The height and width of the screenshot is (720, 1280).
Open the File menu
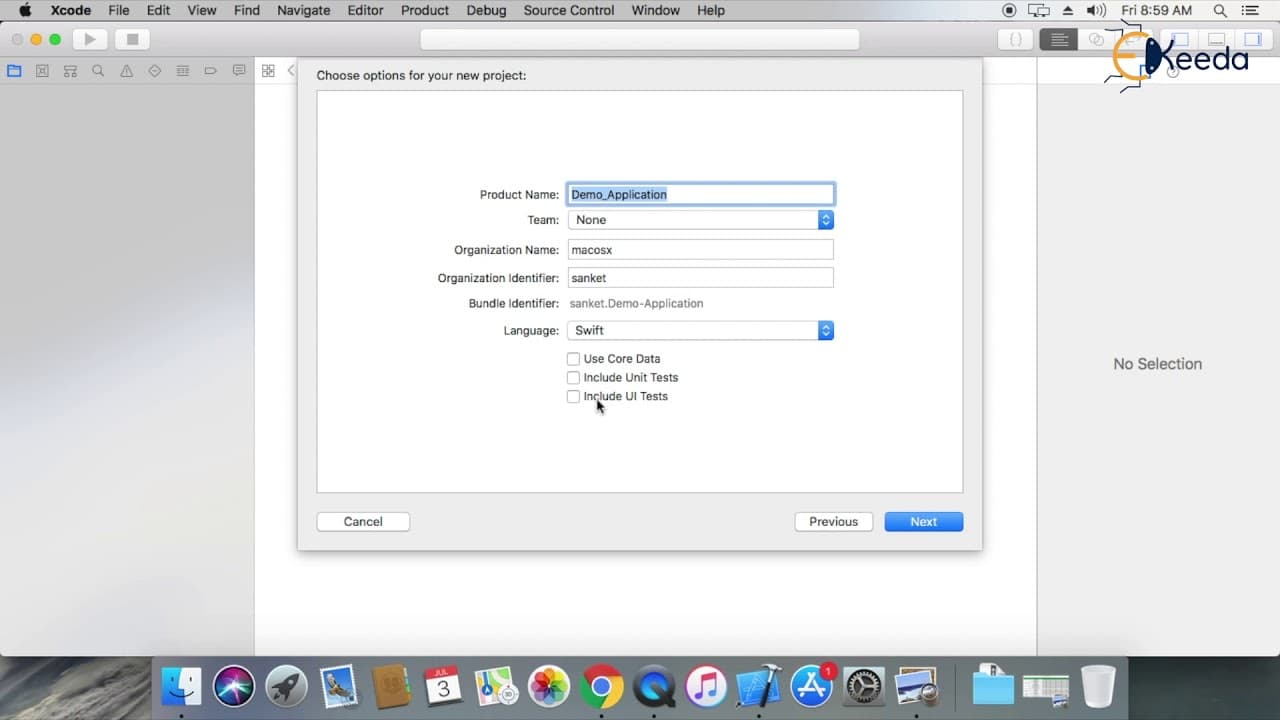click(119, 10)
